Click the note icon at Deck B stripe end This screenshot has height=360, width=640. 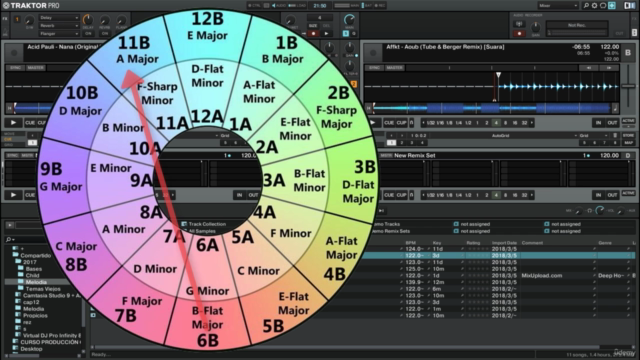[615, 108]
